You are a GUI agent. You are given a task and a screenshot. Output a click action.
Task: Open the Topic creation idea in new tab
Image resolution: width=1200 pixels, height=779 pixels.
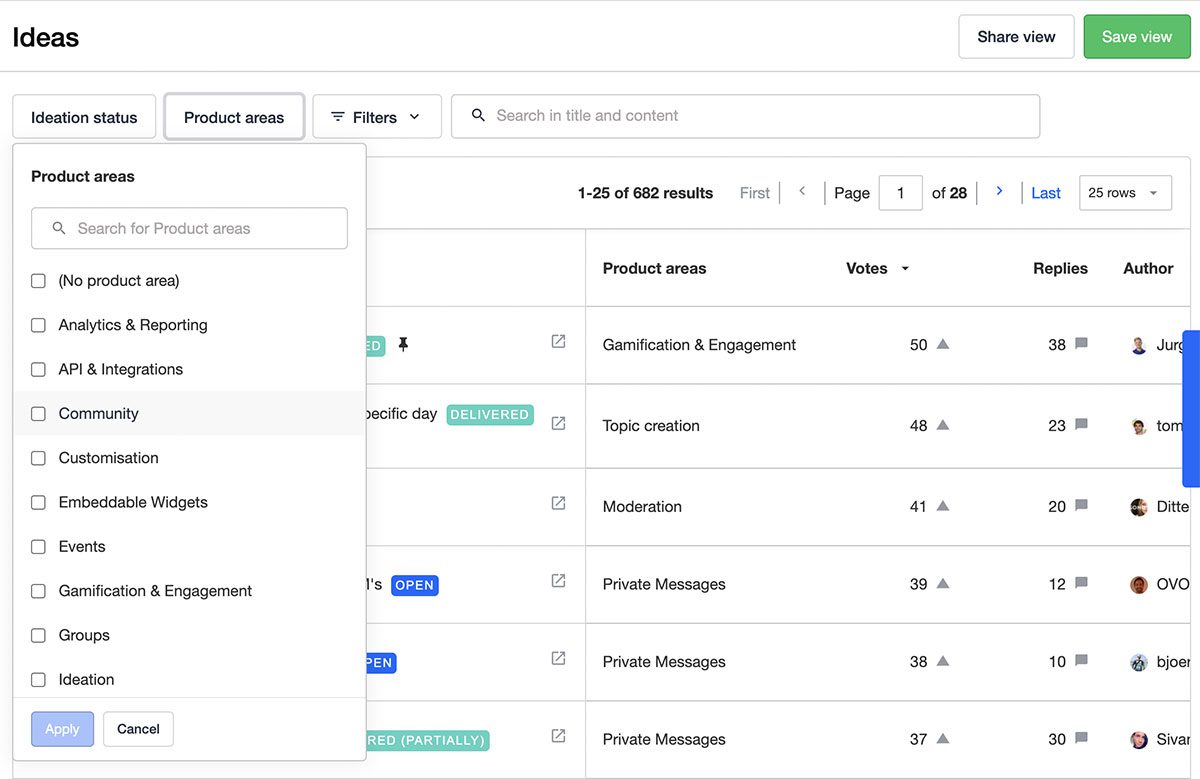pos(558,423)
